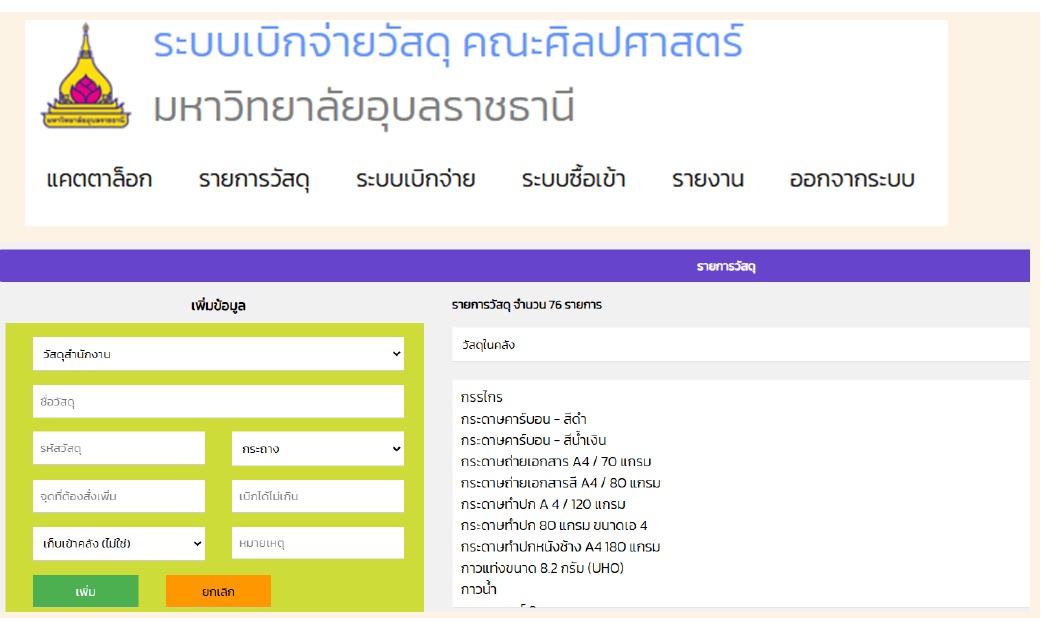
Task: Click the จุดที่ต้องสั่งเพิ่ม input field
Action: click(119, 496)
